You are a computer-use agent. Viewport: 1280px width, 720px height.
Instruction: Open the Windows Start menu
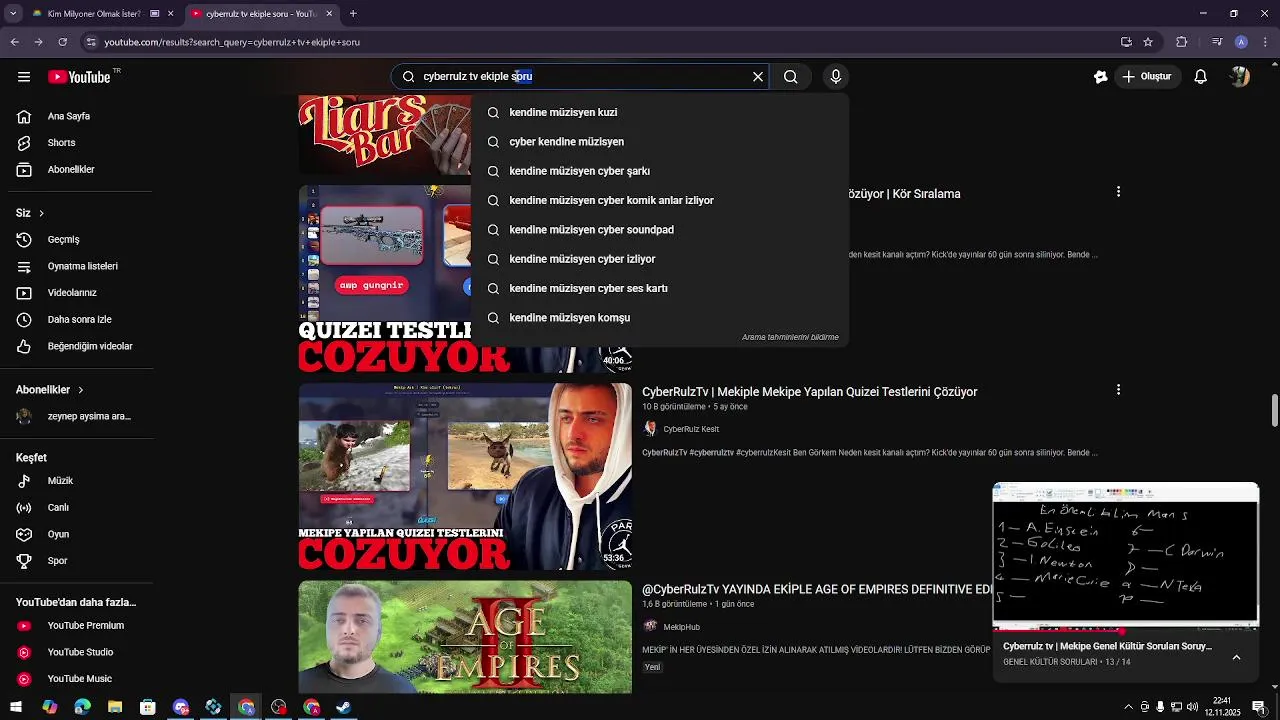(16, 707)
